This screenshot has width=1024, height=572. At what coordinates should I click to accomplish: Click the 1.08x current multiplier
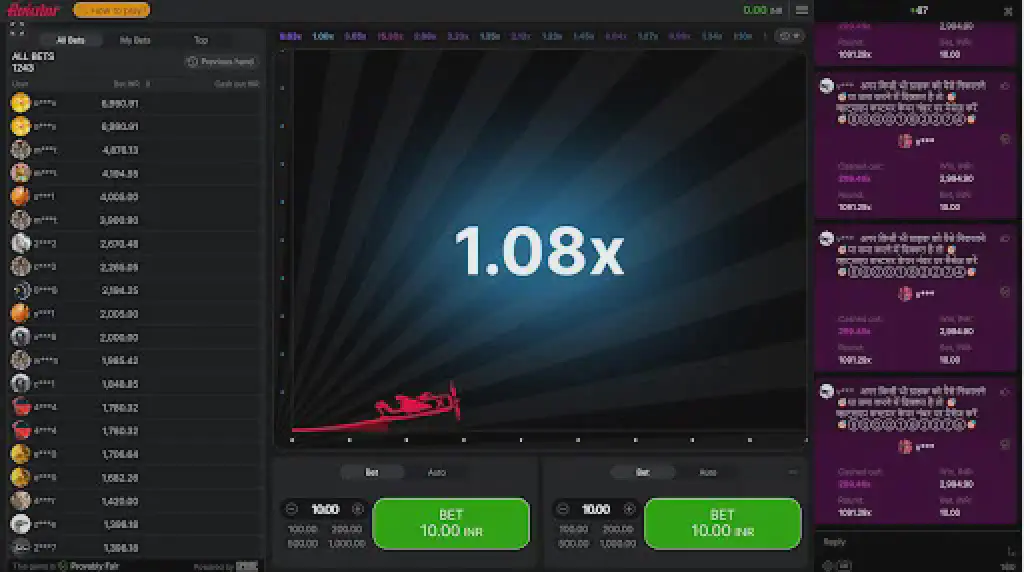[539, 252]
